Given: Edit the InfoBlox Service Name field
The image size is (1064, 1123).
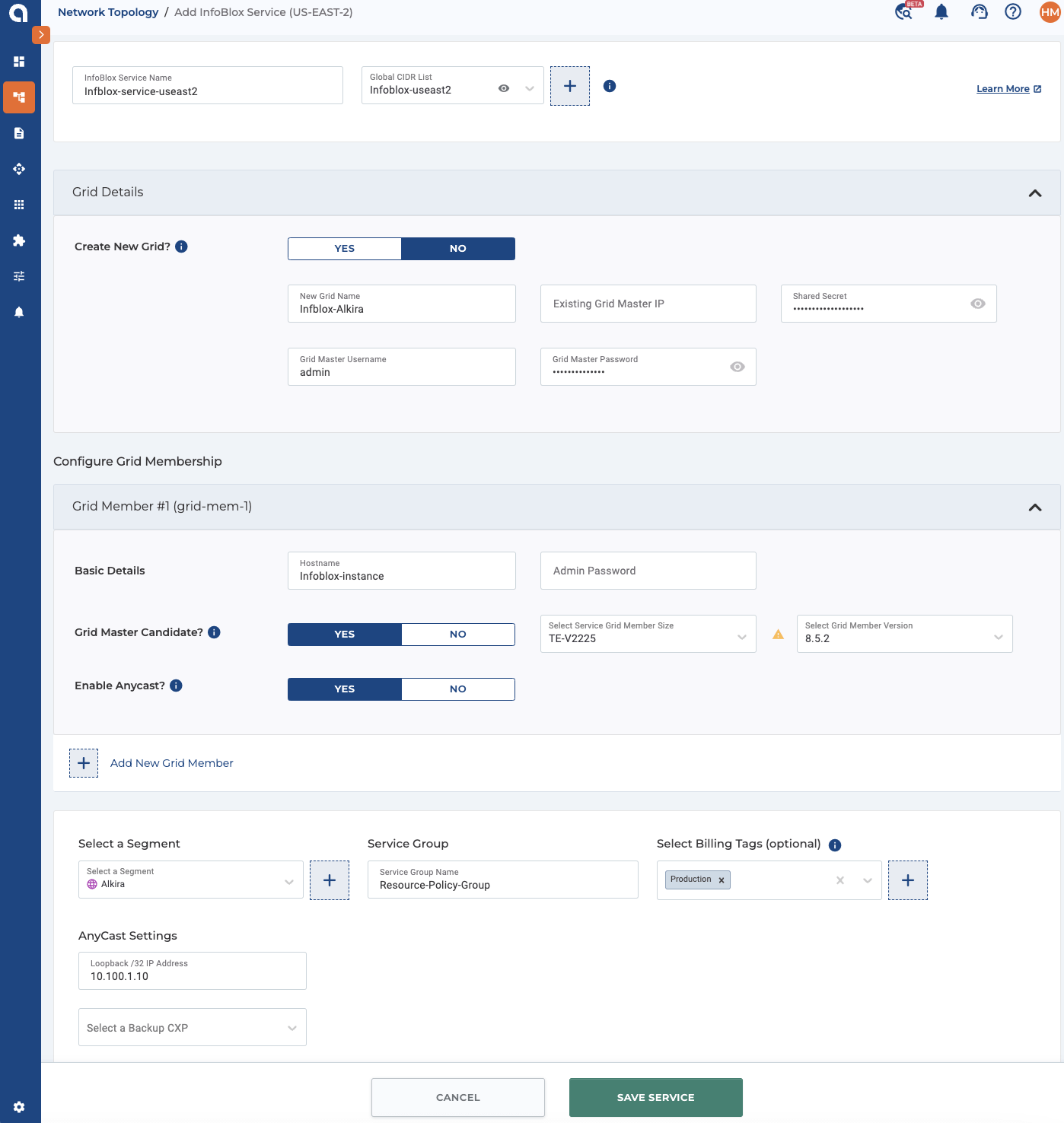Looking at the screenshot, I should tap(208, 85).
